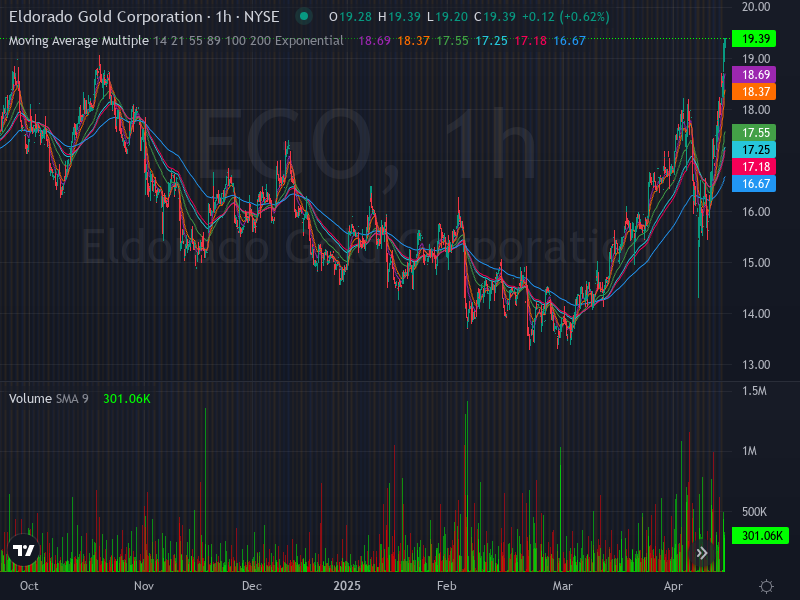Click the +0.12 (+0.62%) change value
This screenshot has width=800, height=600.
(x=565, y=17)
